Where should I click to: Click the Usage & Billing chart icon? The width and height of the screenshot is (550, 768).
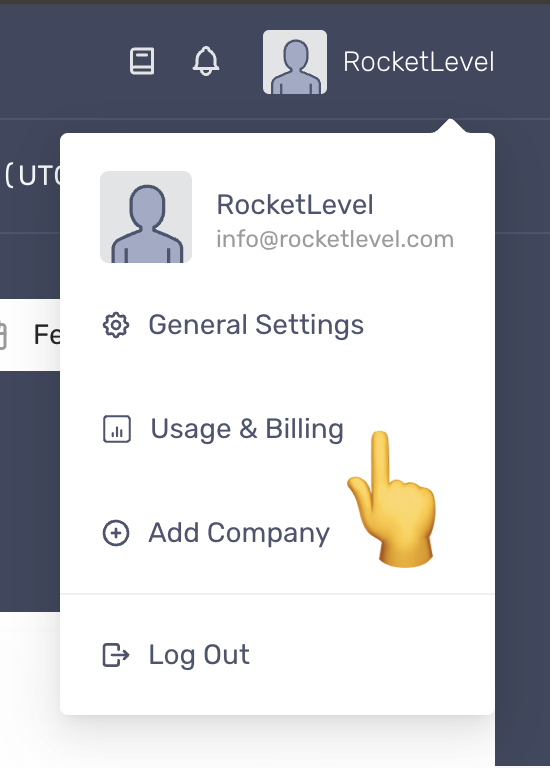(117, 429)
